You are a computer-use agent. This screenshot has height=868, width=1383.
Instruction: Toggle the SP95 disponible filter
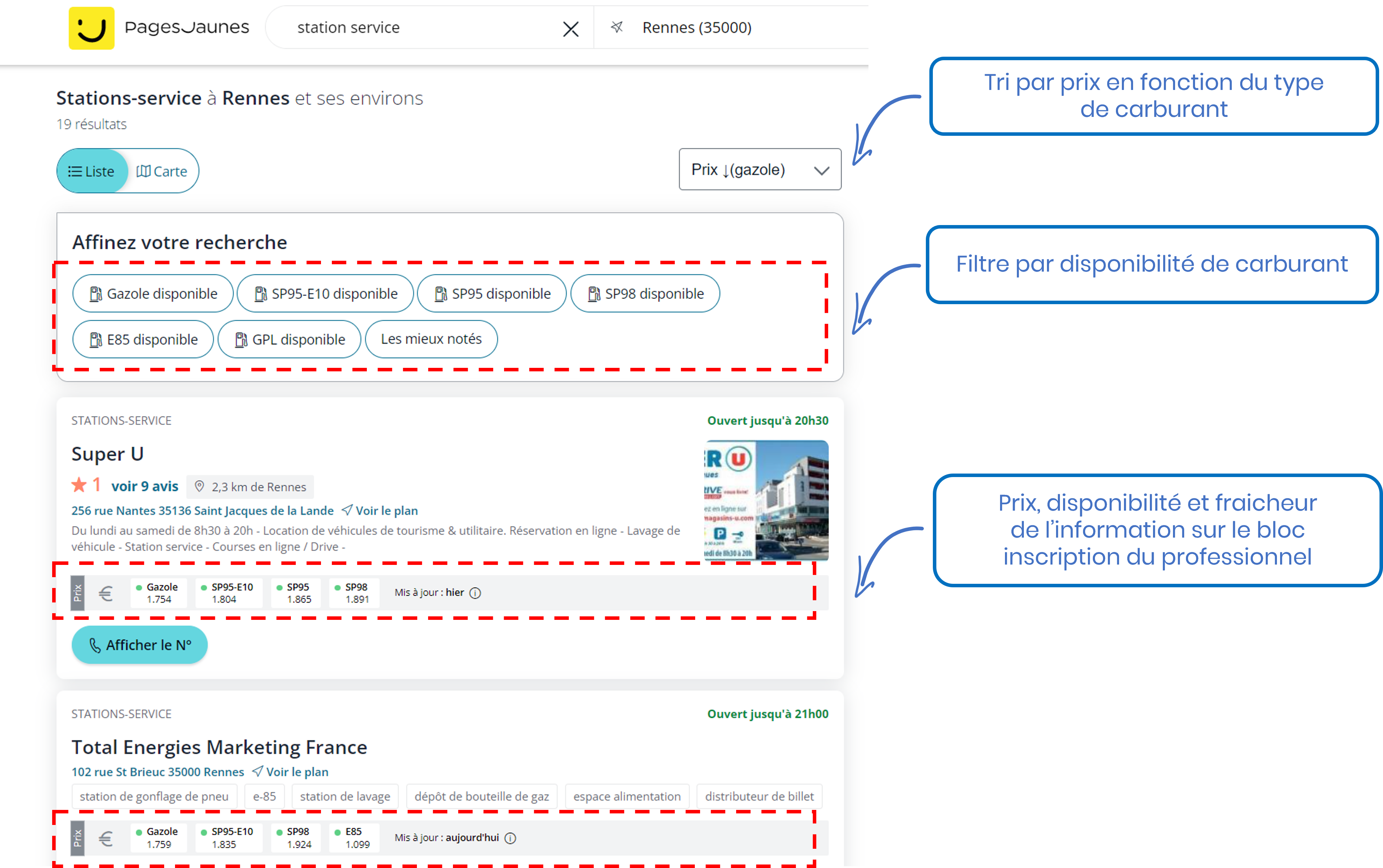(x=492, y=293)
